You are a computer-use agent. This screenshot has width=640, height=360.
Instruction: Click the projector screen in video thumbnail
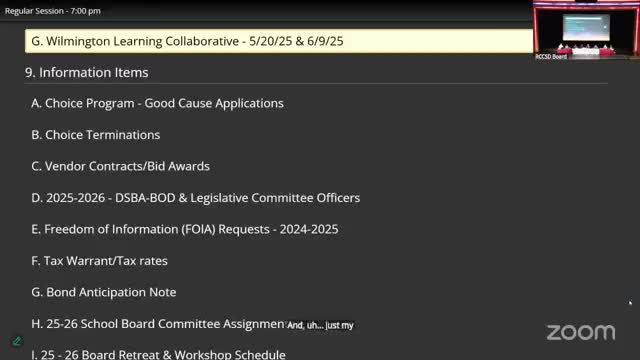[x=586, y=27]
